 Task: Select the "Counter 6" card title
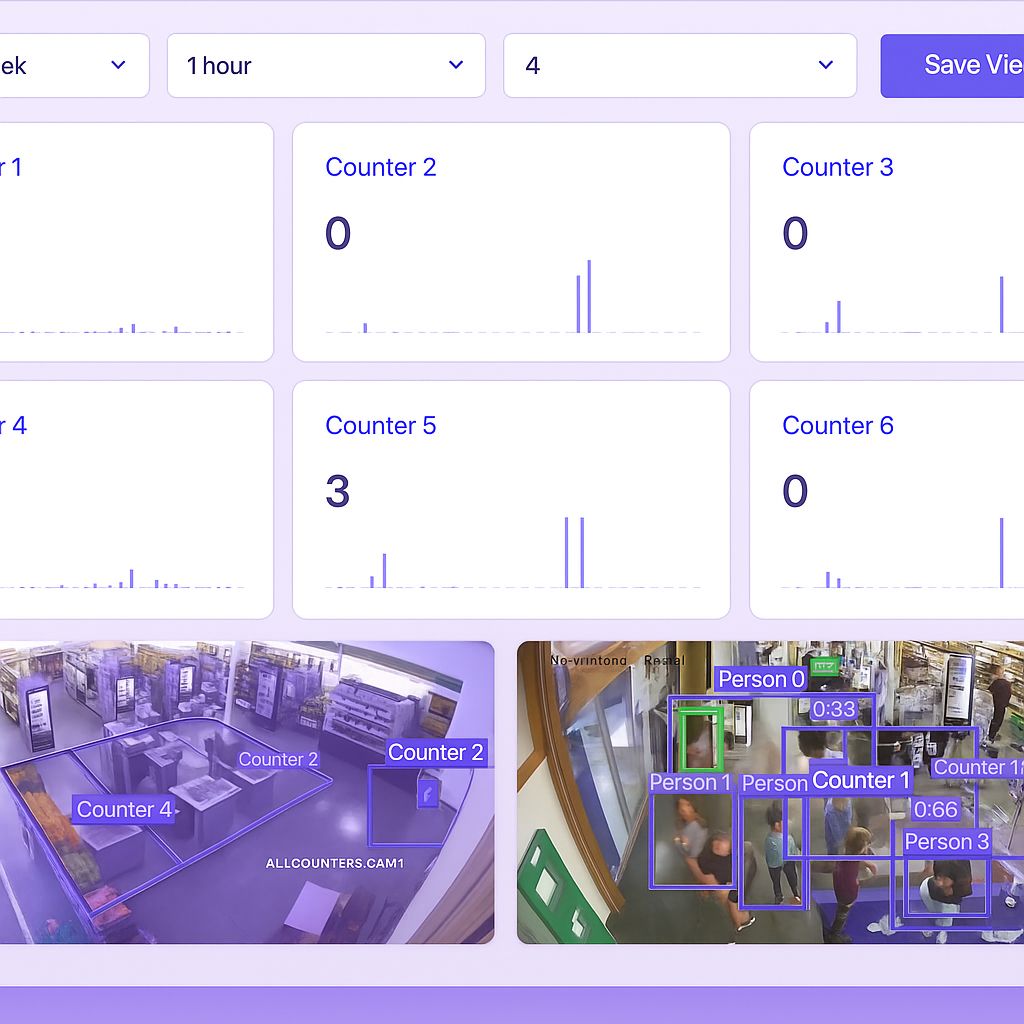tap(838, 426)
